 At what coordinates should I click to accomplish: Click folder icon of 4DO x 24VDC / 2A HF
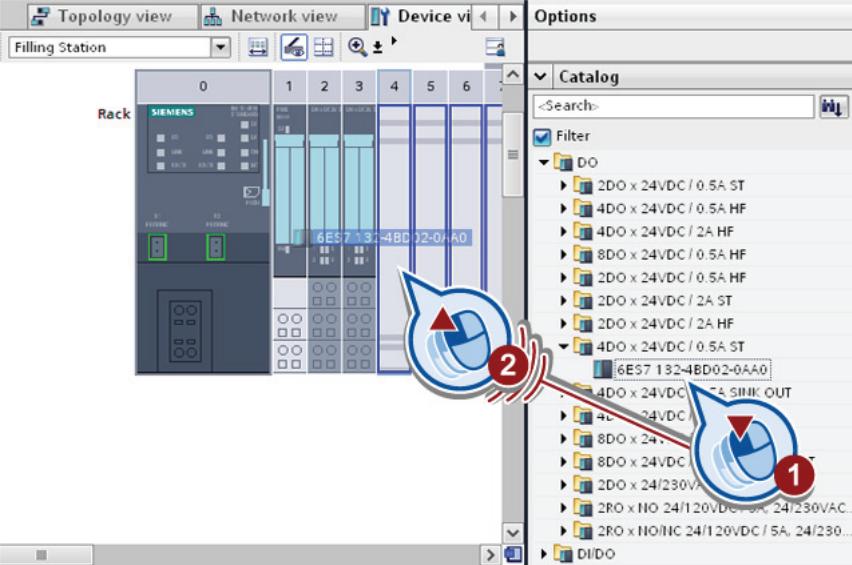click(583, 231)
